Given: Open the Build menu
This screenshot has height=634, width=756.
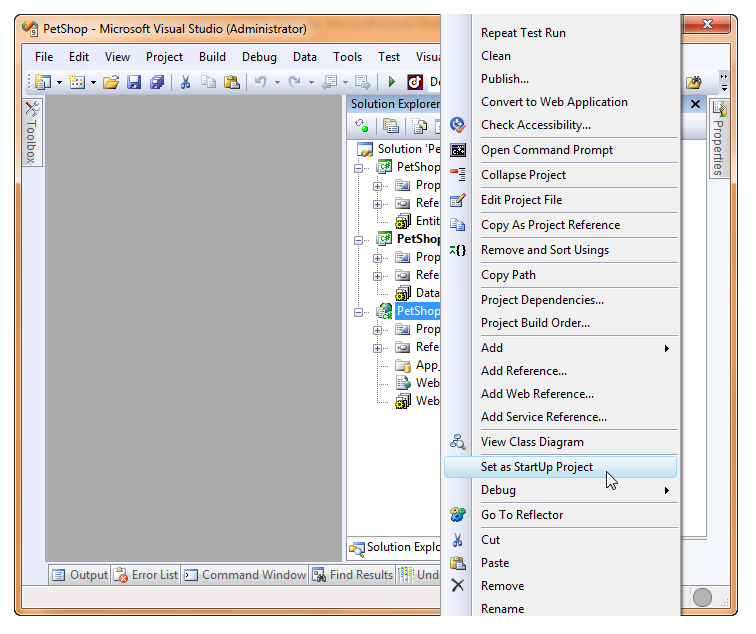Looking at the screenshot, I should (x=212, y=57).
